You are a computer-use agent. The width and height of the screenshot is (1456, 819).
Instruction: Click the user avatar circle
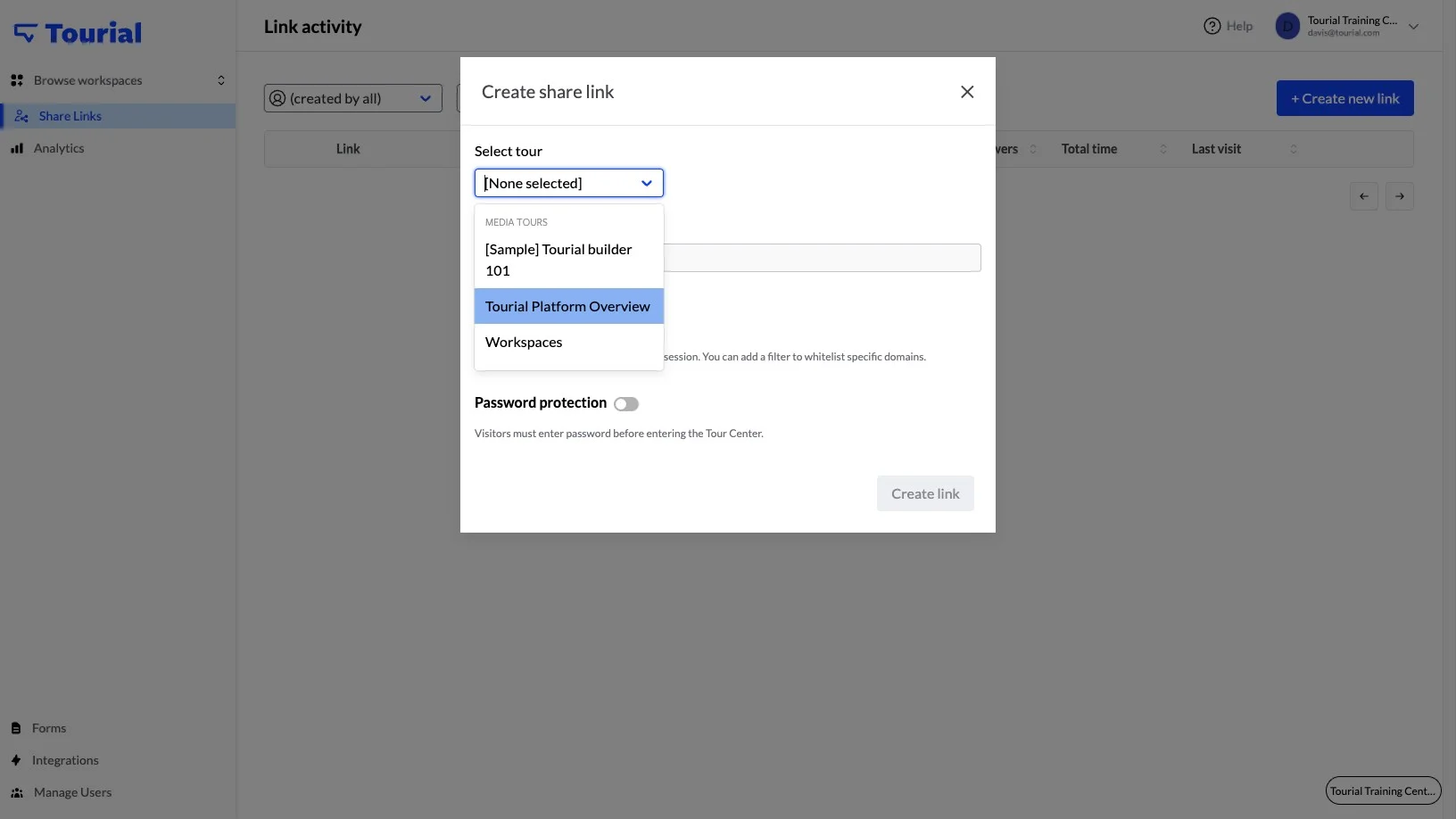click(x=1287, y=26)
